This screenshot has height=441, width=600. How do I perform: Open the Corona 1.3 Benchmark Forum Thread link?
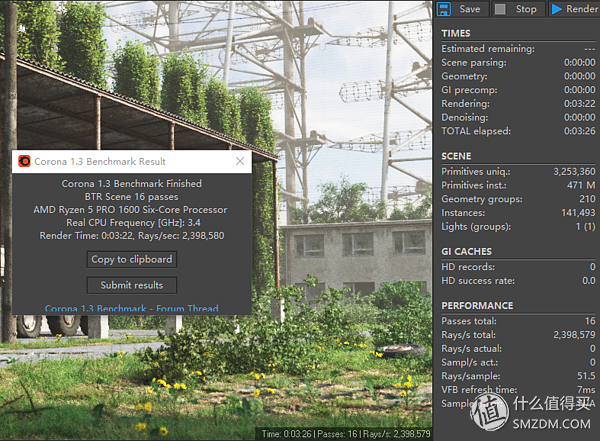[132, 308]
